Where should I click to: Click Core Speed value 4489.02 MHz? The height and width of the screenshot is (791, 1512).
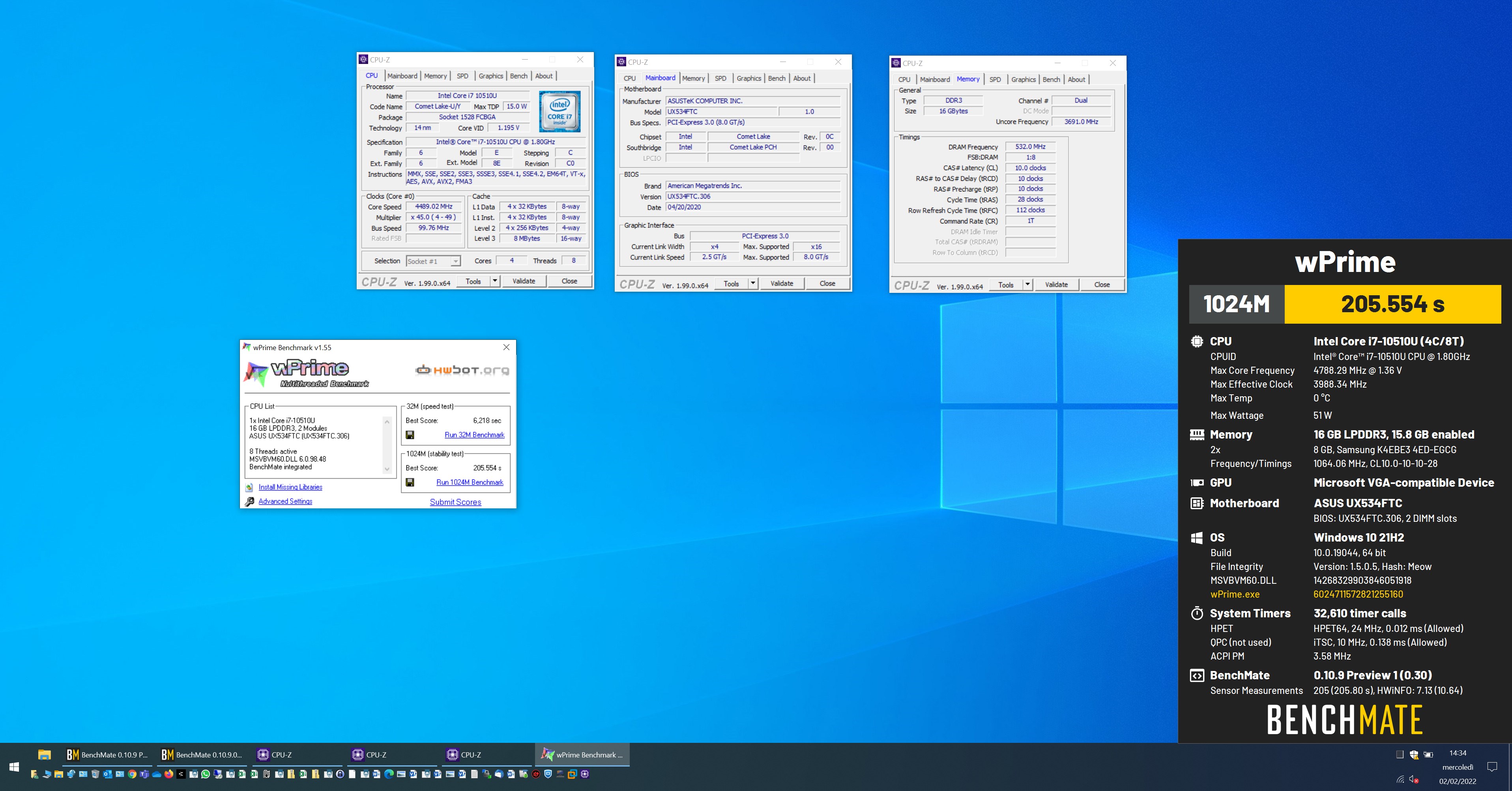pos(434,207)
